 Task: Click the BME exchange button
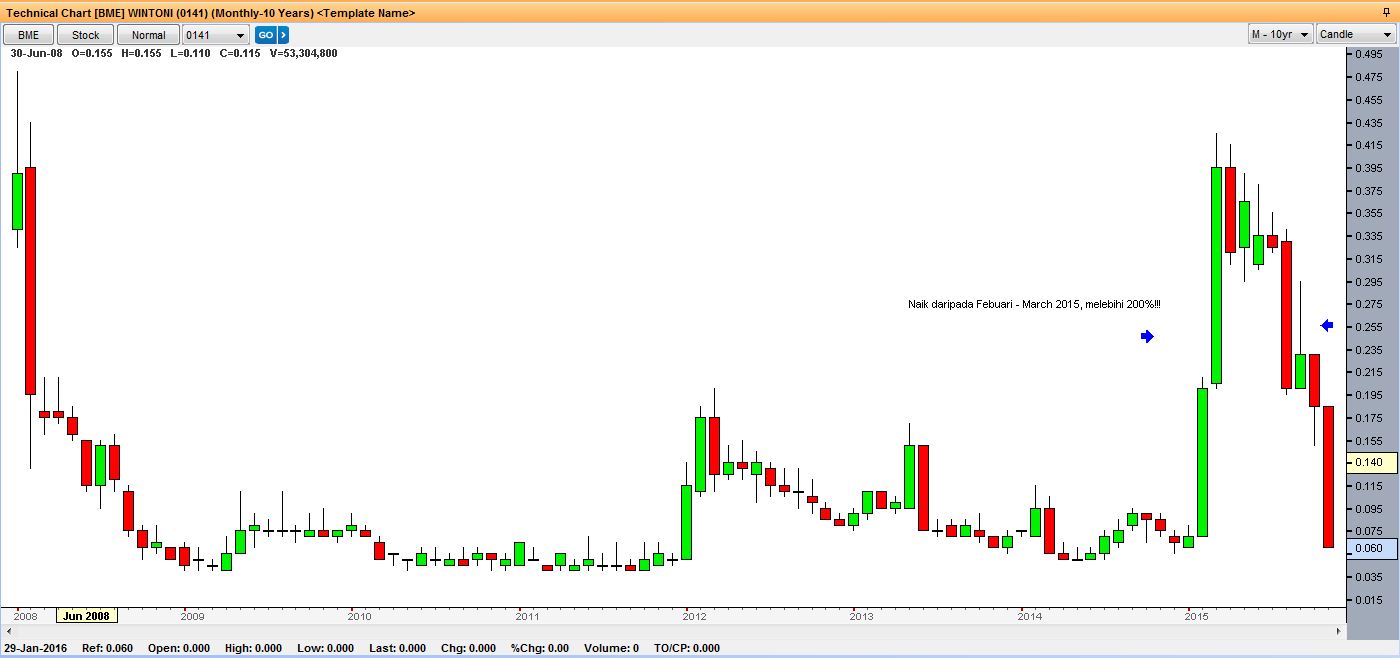[x=28, y=35]
